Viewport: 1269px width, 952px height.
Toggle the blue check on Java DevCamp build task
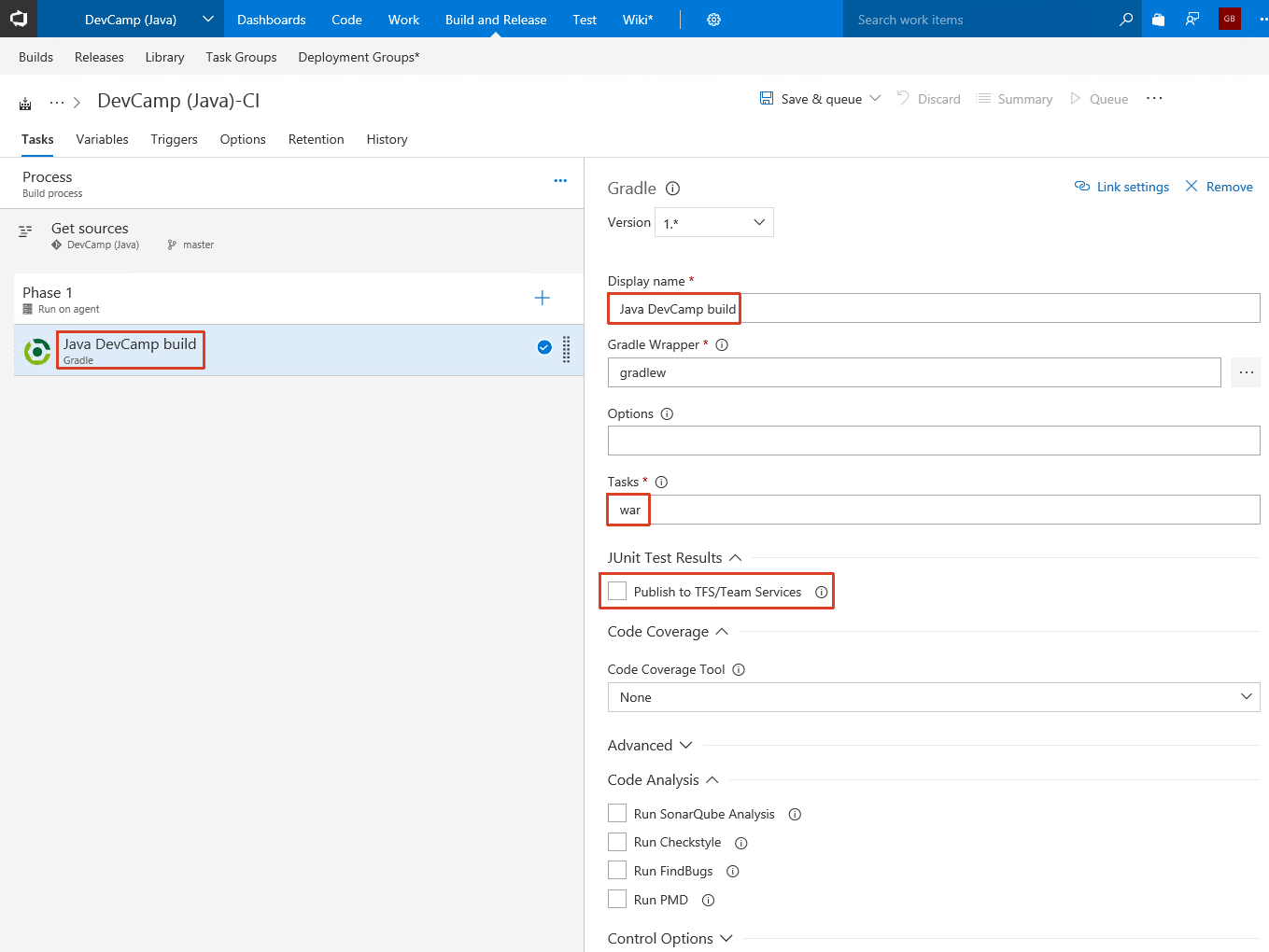tap(544, 347)
